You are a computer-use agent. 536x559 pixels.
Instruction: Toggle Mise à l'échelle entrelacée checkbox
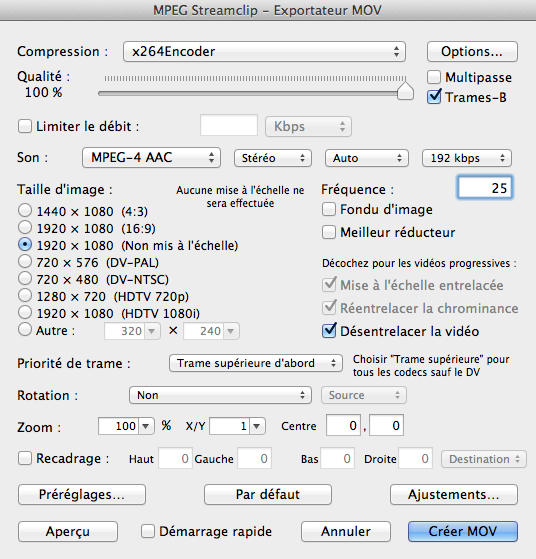[x=328, y=285]
